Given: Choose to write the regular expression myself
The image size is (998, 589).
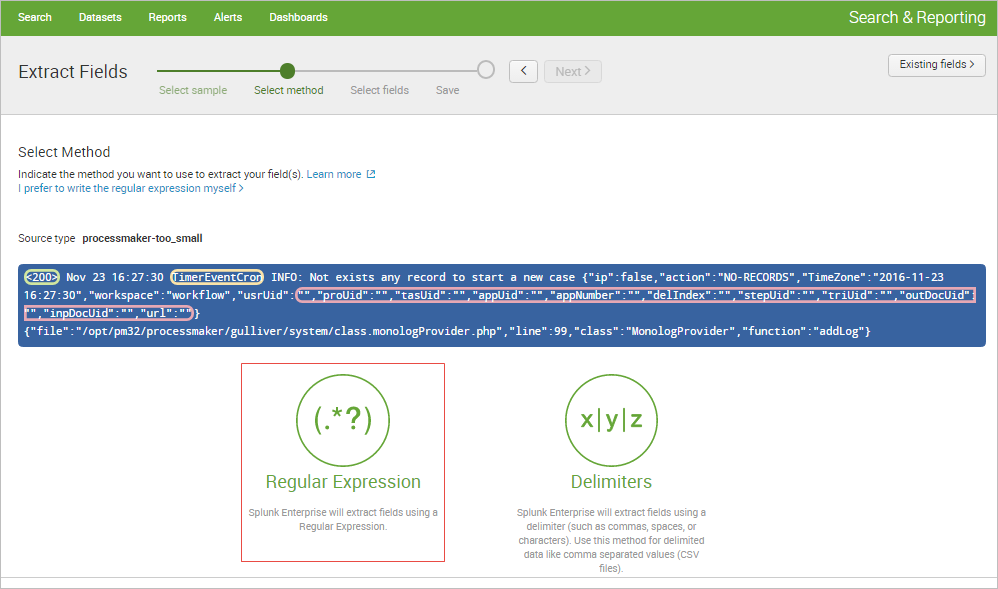Looking at the screenshot, I should (x=130, y=188).
